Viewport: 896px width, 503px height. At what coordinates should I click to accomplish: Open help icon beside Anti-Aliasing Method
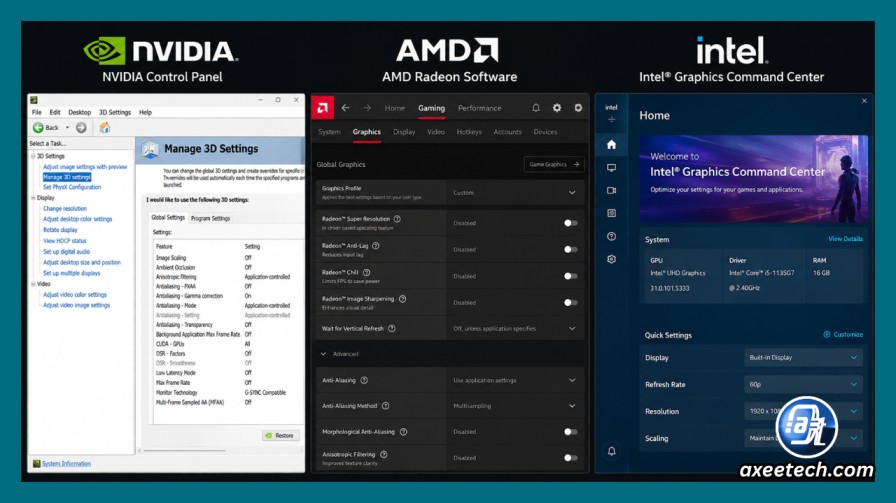click(x=385, y=406)
